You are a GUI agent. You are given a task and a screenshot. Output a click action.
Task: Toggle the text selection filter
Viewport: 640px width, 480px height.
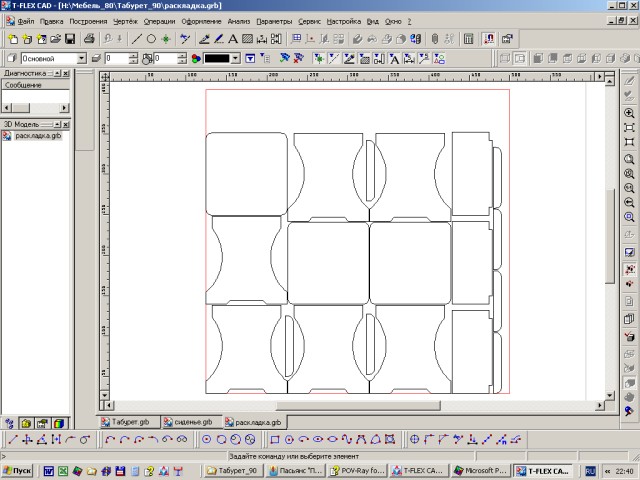coord(394,59)
